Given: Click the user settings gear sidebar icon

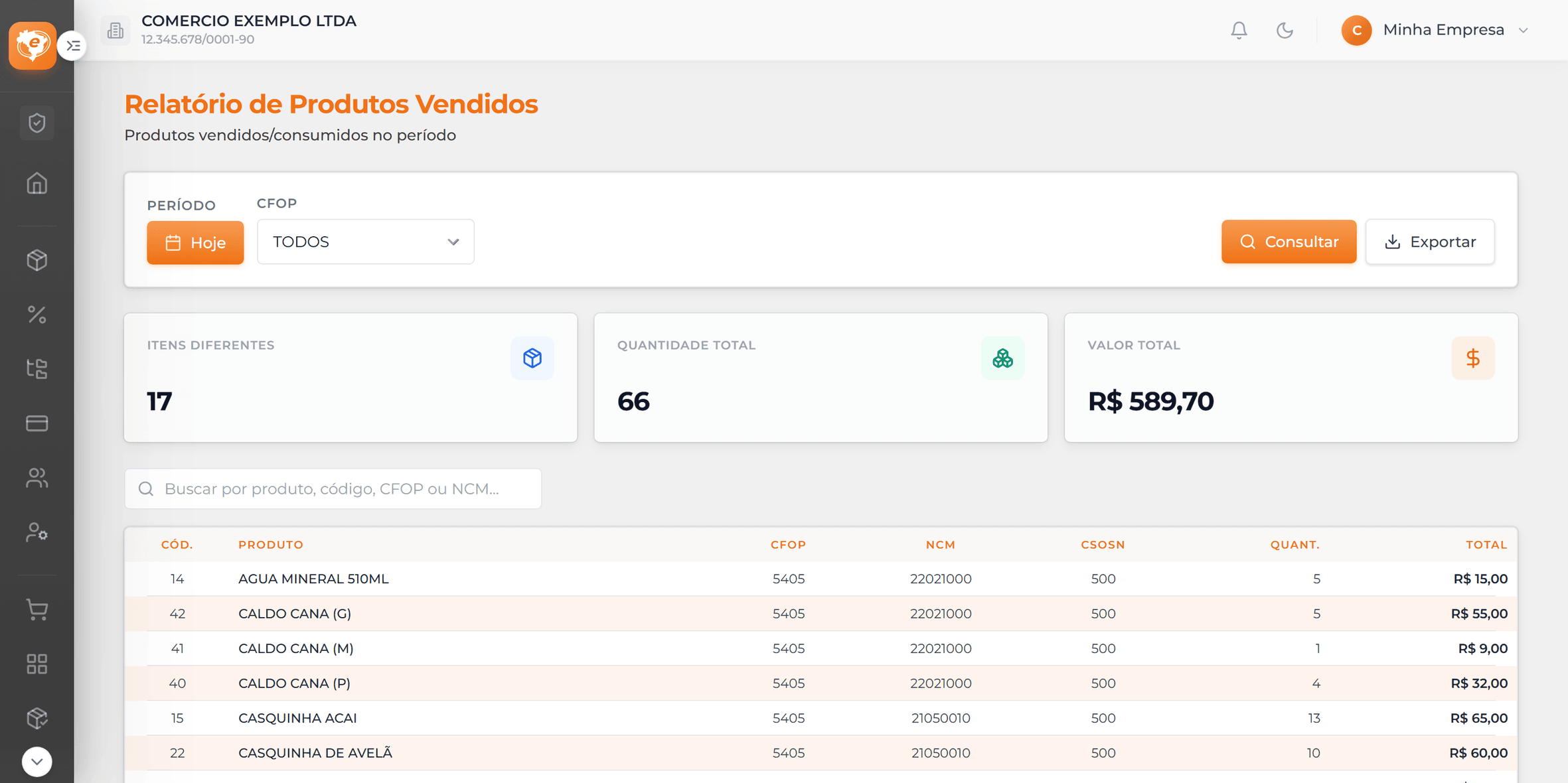Looking at the screenshot, I should (x=37, y=532).
